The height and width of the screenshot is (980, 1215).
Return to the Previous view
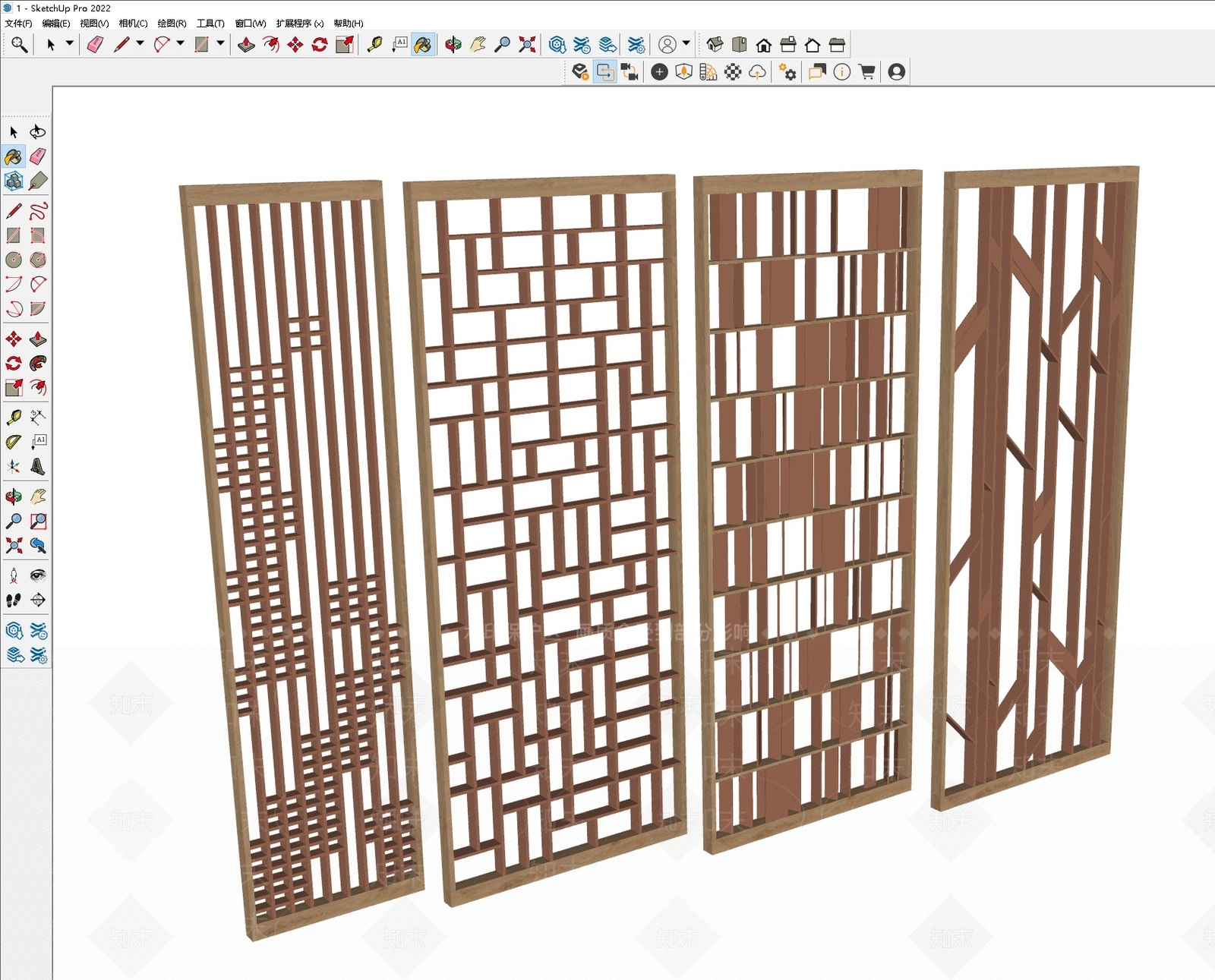tap(37, 545)
